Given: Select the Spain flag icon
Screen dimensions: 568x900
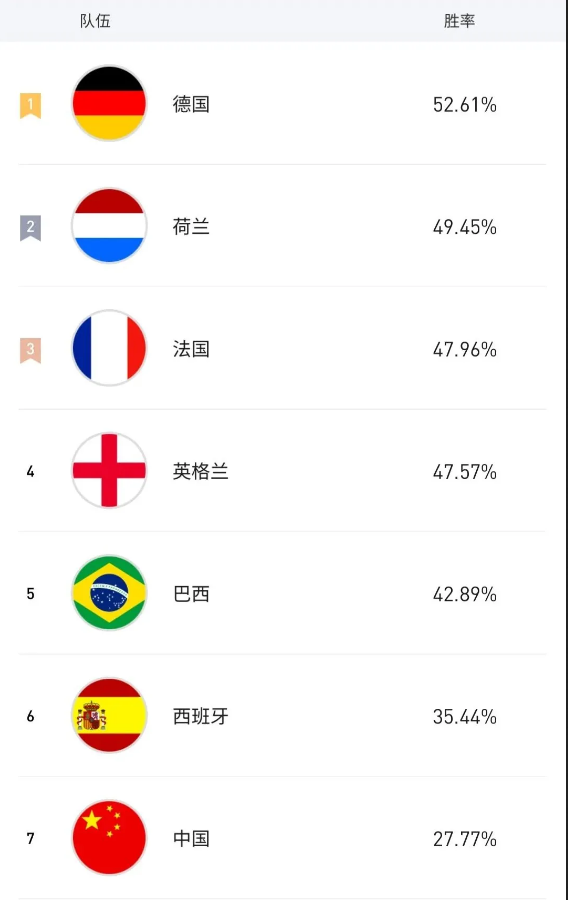Looking at the screenshot, I should click(x=109, y=715).
